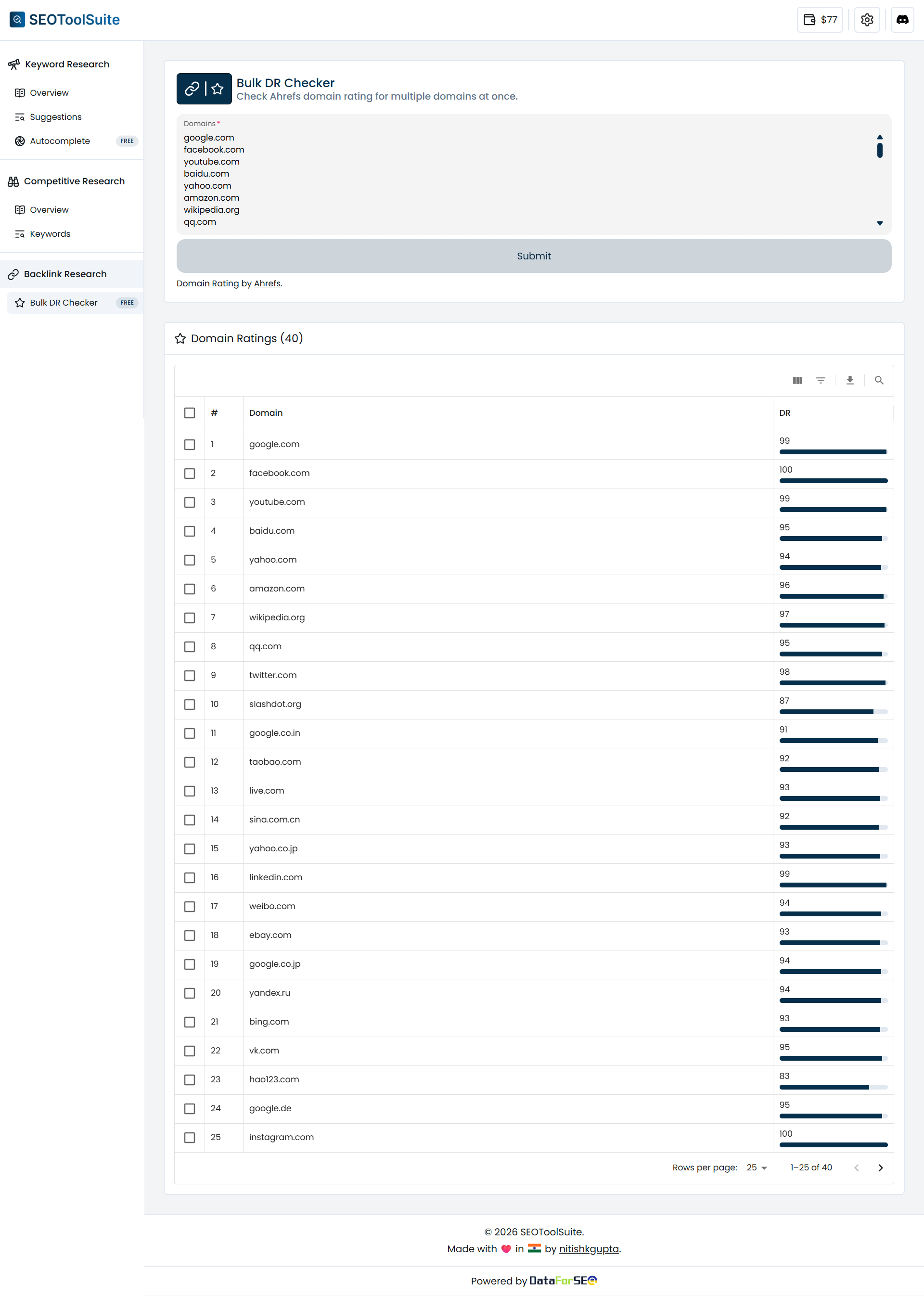Tick the linkedin.com row checkbox

click(190, 878)
